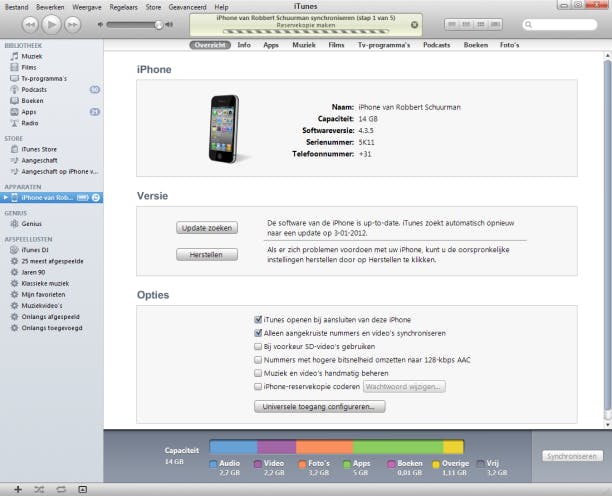Open Onlangs toegevoegd playlist
Screen dimensions: 612x496
click(52, 328)
